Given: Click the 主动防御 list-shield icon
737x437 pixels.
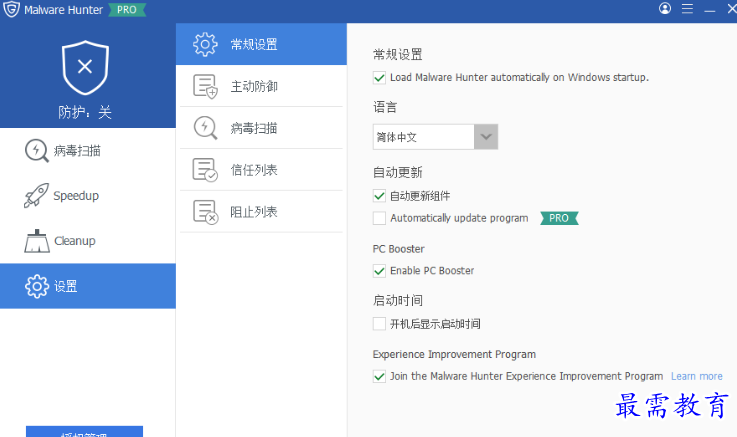Looking at the screenshot, I should 205,86.
